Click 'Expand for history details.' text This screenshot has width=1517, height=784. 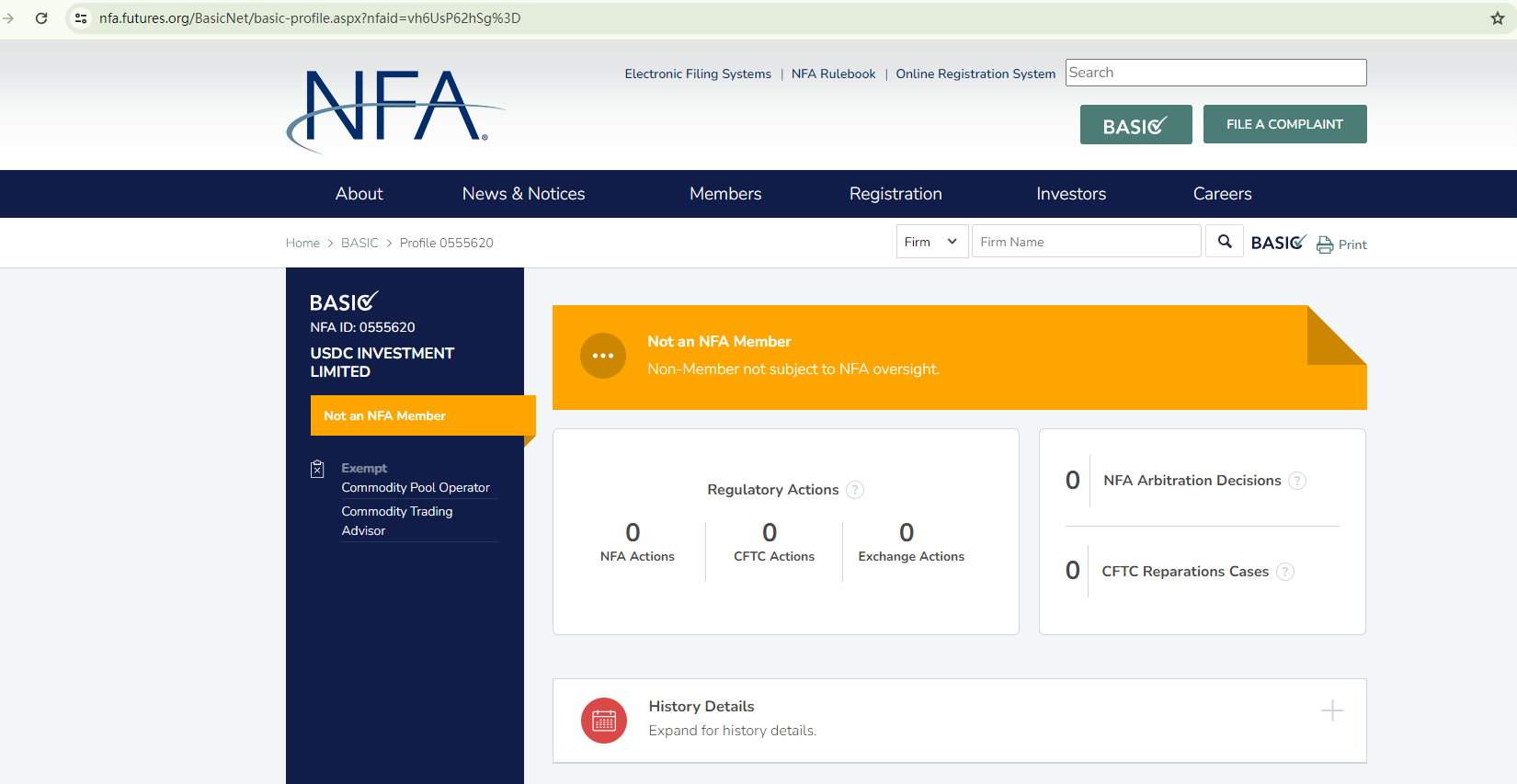coord(733,731)
